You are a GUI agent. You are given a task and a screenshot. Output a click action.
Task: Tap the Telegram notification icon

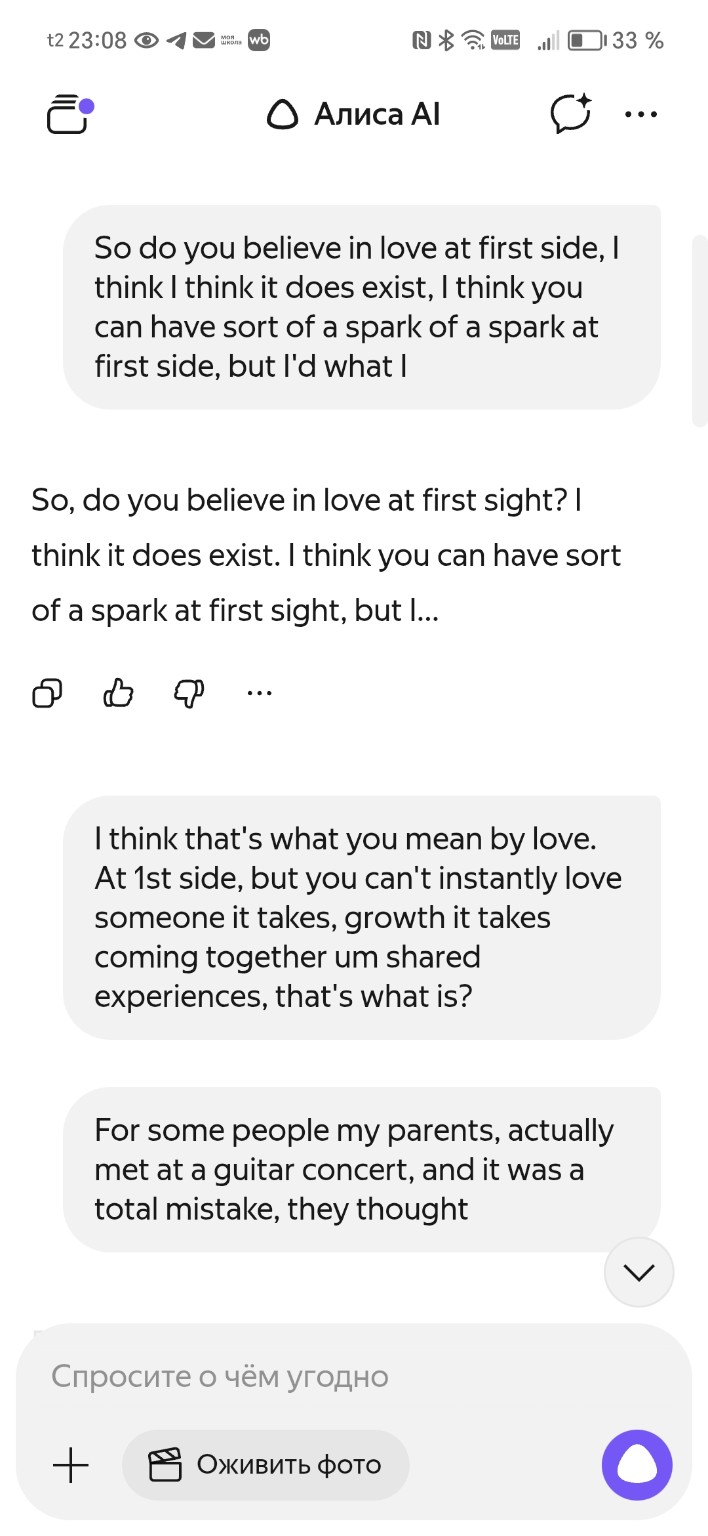pyautogui.click(x=177, y=40)
